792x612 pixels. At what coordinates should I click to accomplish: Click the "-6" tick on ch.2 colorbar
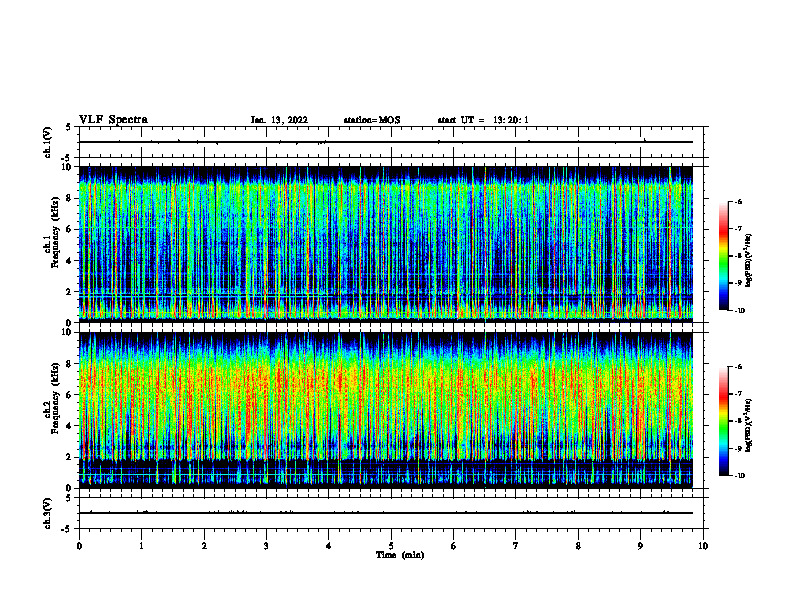[738, 367]
